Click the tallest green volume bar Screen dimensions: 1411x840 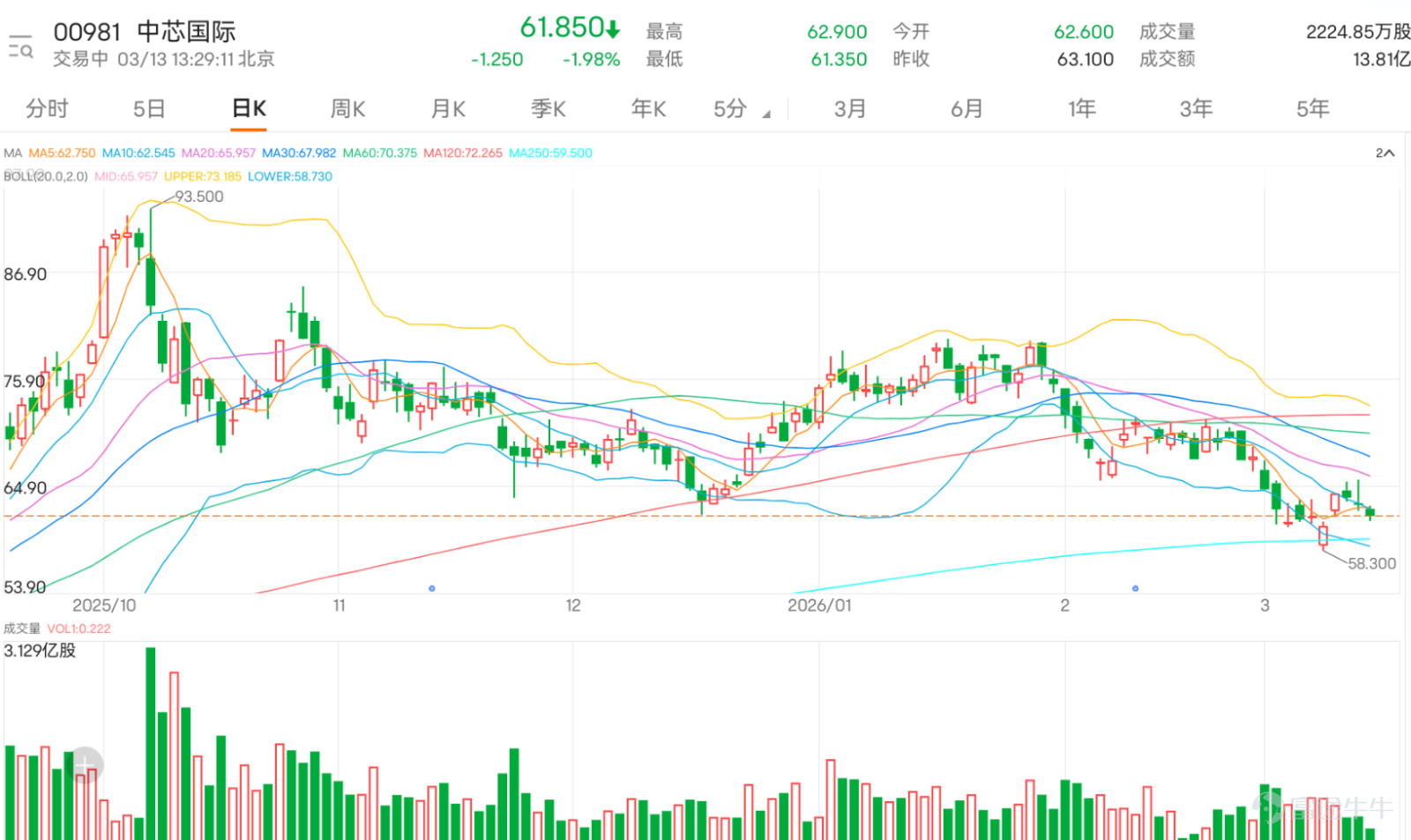(151, 744)
